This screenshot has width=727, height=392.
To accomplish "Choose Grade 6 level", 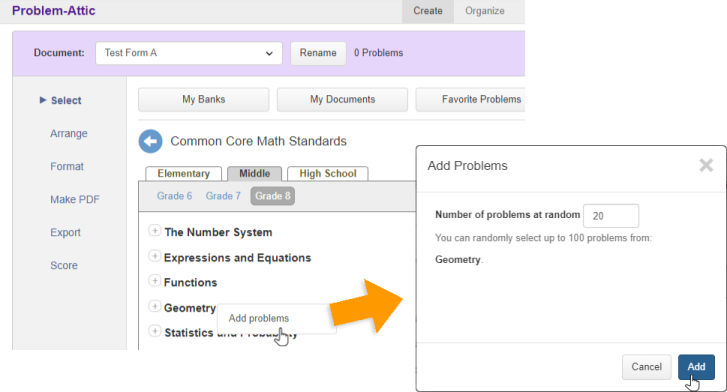I will 174,196.
